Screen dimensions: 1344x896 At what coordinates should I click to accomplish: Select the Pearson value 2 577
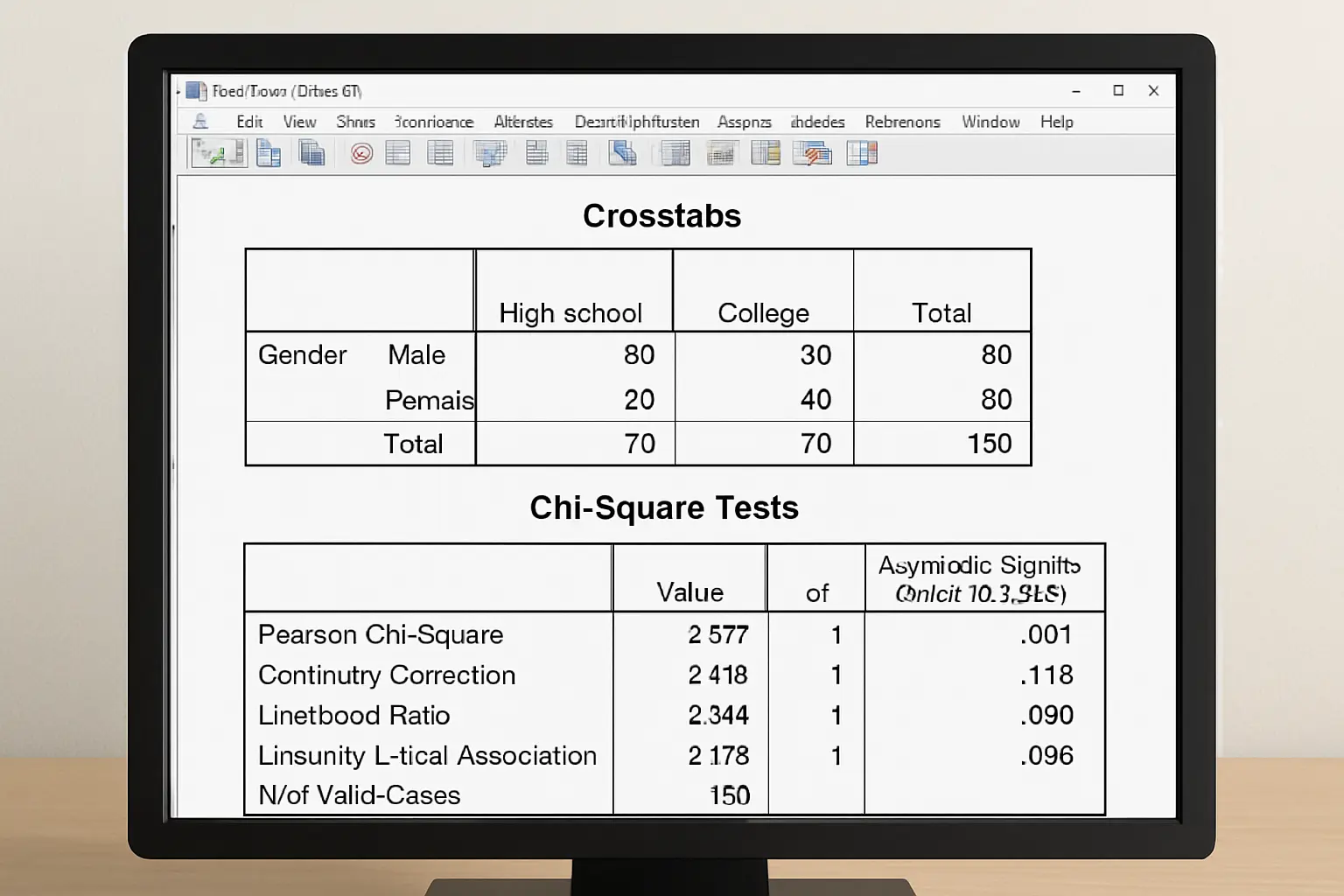(718, 634)
